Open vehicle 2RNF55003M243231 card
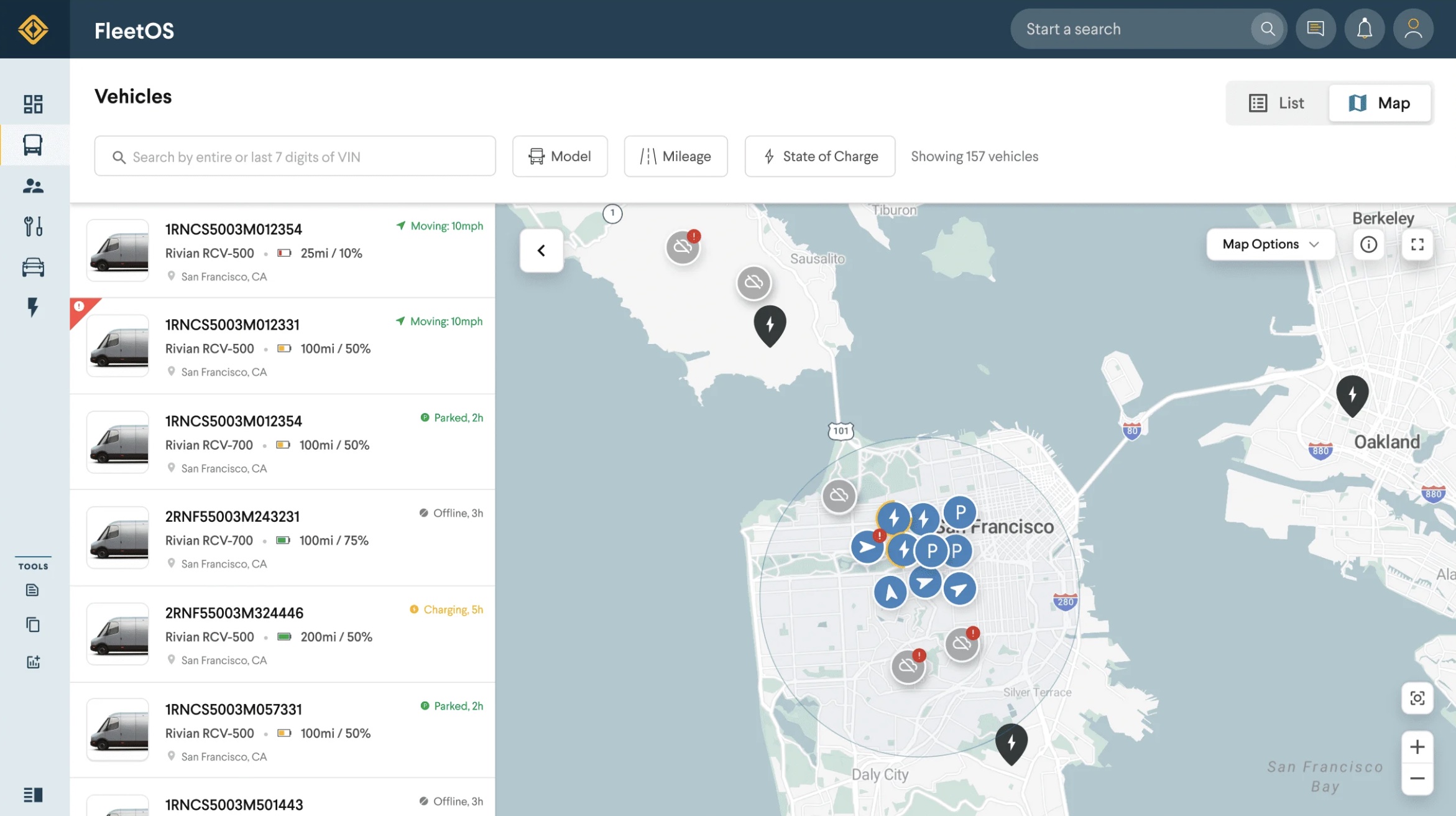 (x=283, y=538)
